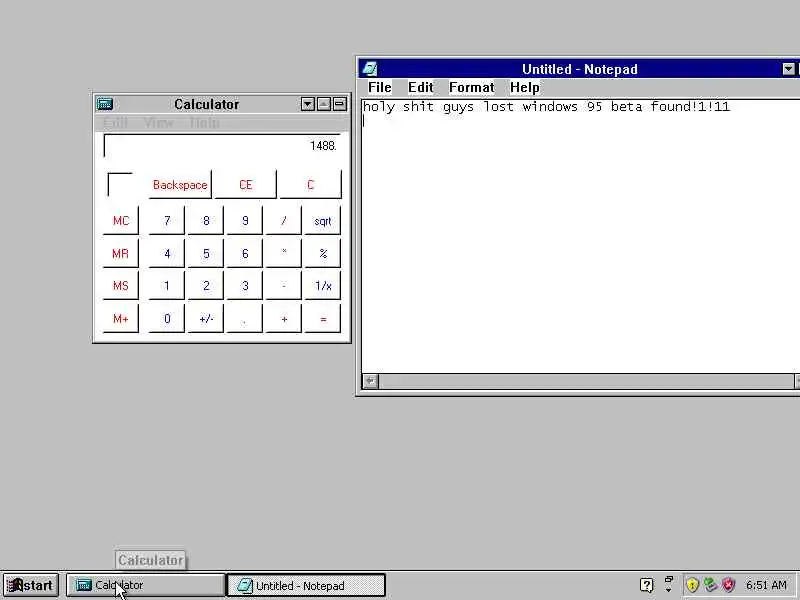The image size is (800, 600).
Task: Click the 6:51 AM clock
Action: tap(766, 585)
